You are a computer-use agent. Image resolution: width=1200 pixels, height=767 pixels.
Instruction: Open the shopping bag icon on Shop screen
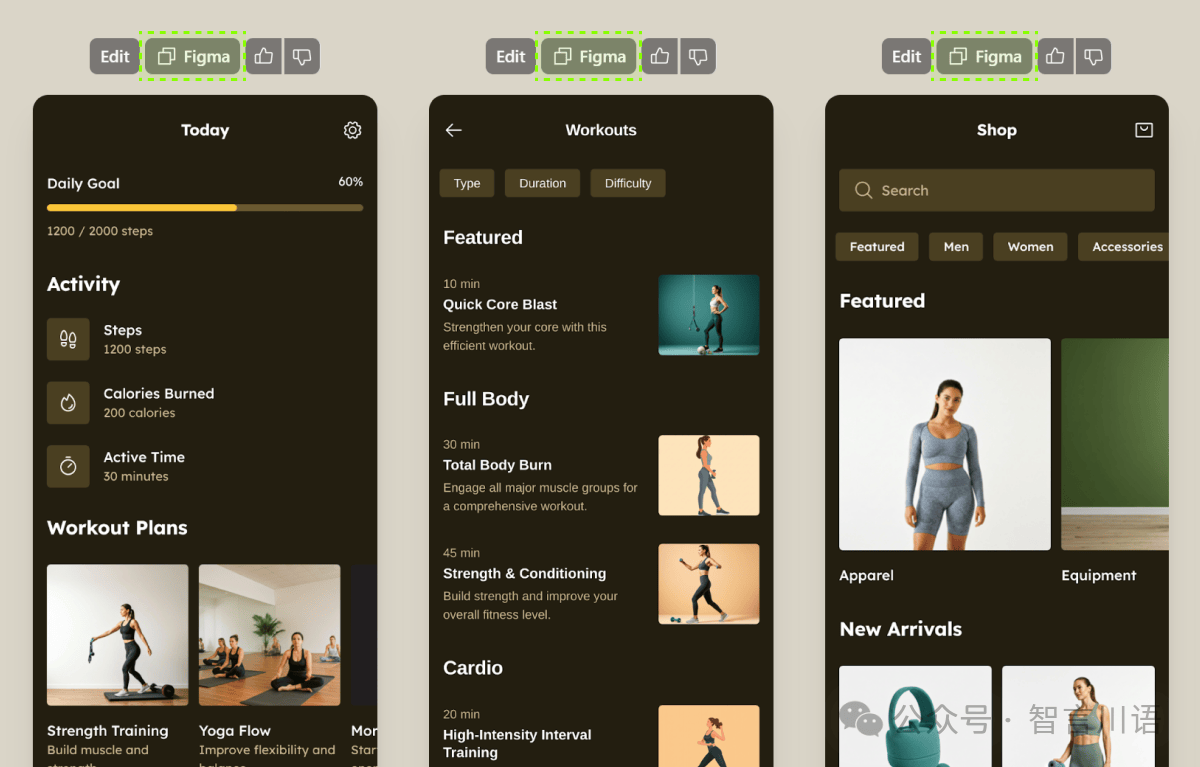(x=1144, y=130)
